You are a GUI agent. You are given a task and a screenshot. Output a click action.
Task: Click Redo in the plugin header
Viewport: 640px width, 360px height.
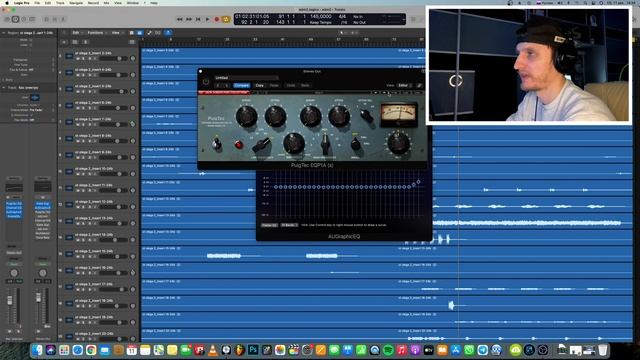coord(305,85)
